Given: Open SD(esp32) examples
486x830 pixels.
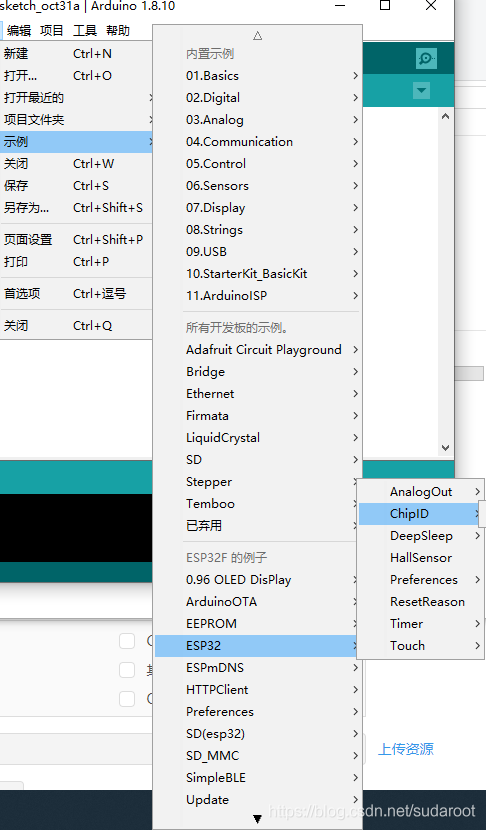Looking at the screenshot, I should pos(258,734).
